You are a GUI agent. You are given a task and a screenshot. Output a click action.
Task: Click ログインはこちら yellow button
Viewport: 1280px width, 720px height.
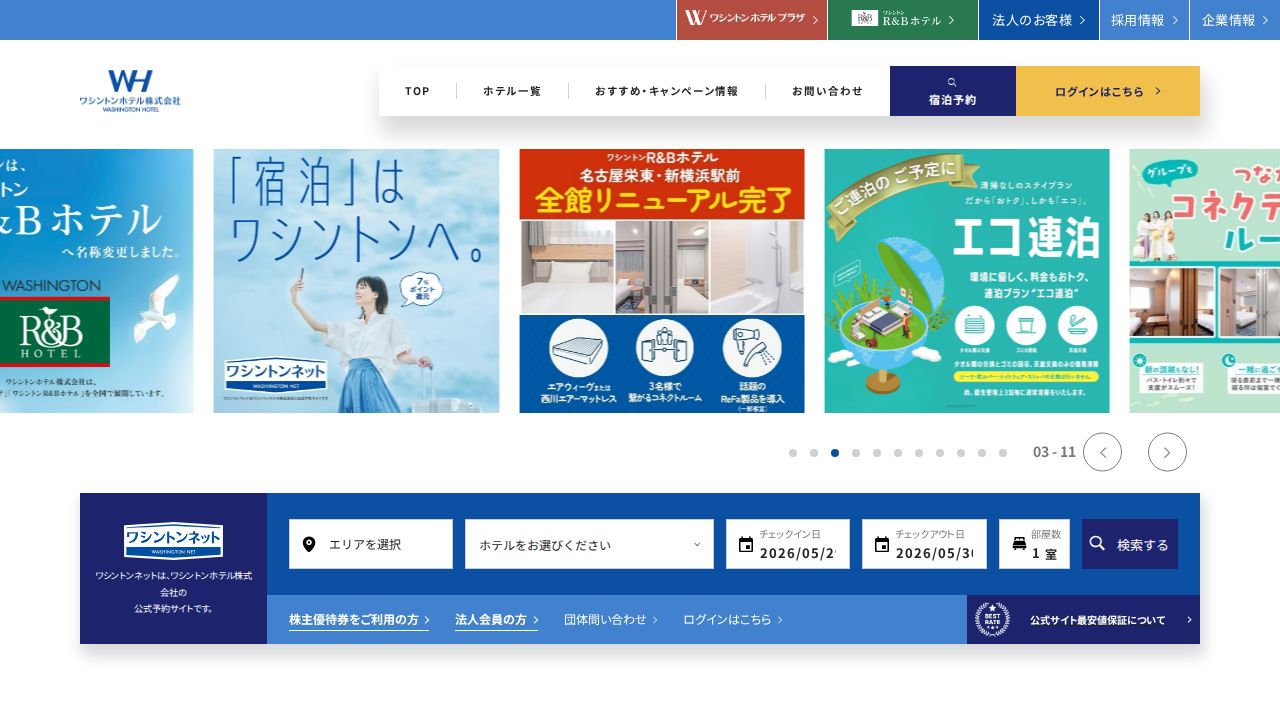tap(1108, 91)
